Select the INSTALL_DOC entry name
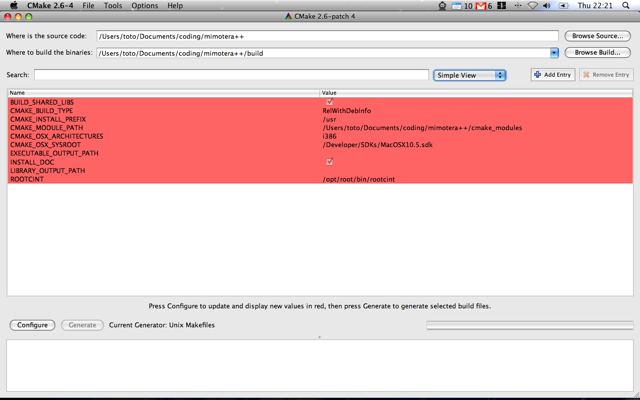 (32, 162)
